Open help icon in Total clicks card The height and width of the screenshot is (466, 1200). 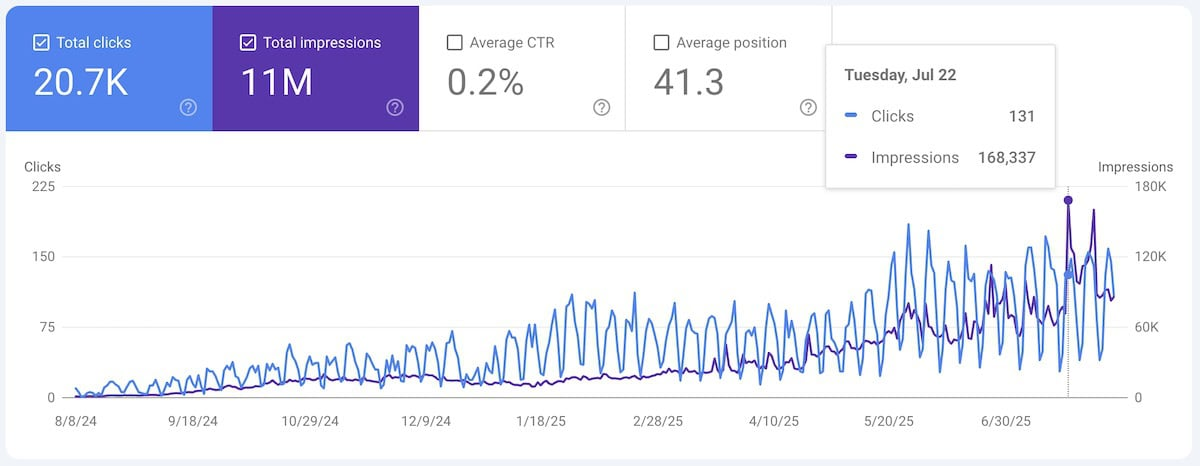tap(188, 108)
